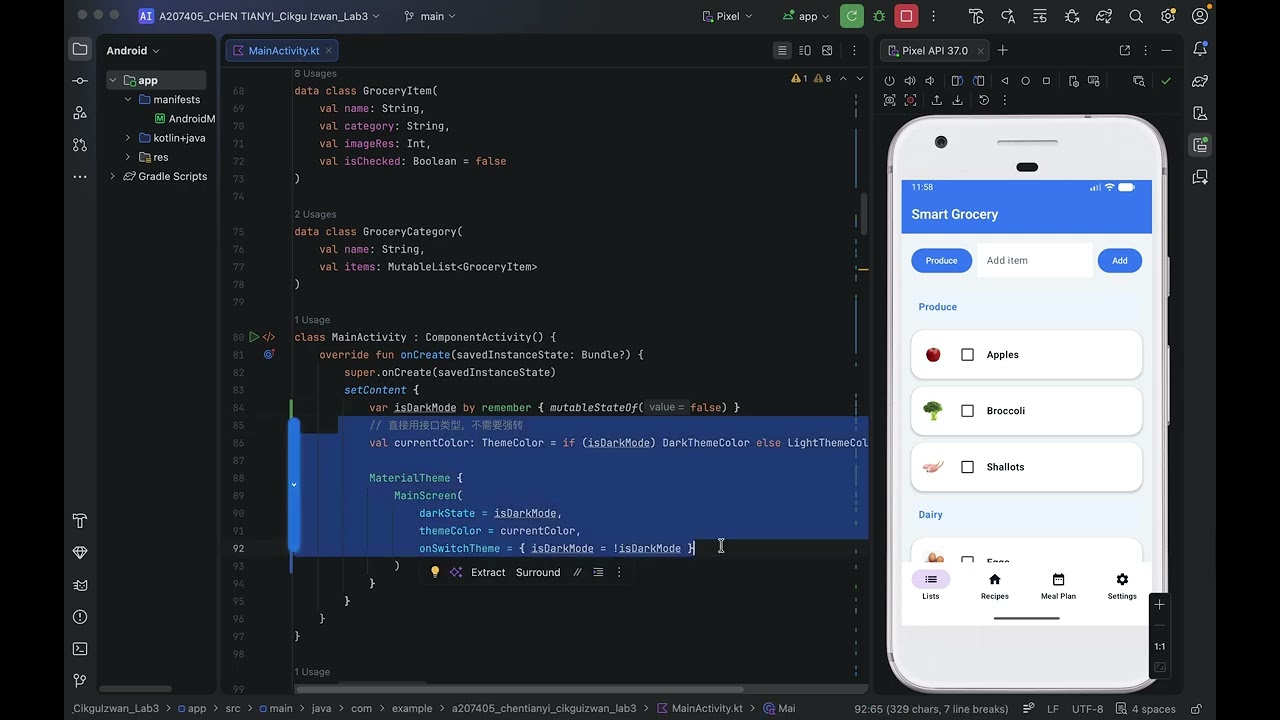1280x720 pixels.
Task: Expand the kotlin+java folder
Action: (128, 138)
